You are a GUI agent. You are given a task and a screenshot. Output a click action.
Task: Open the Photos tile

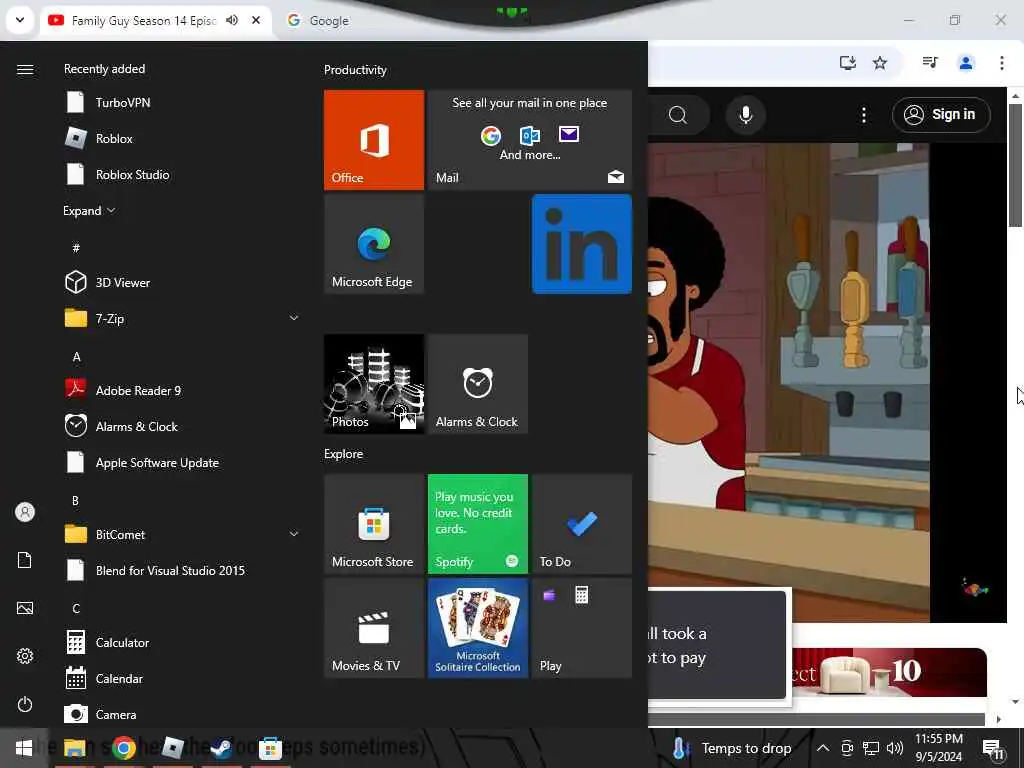[374, 384]
